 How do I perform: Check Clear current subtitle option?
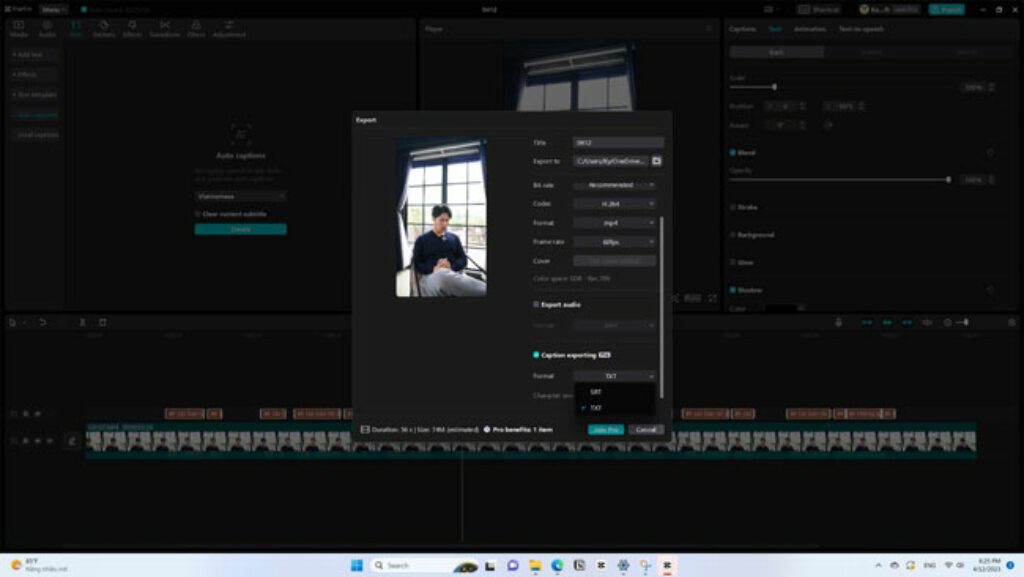click(198, 214)
